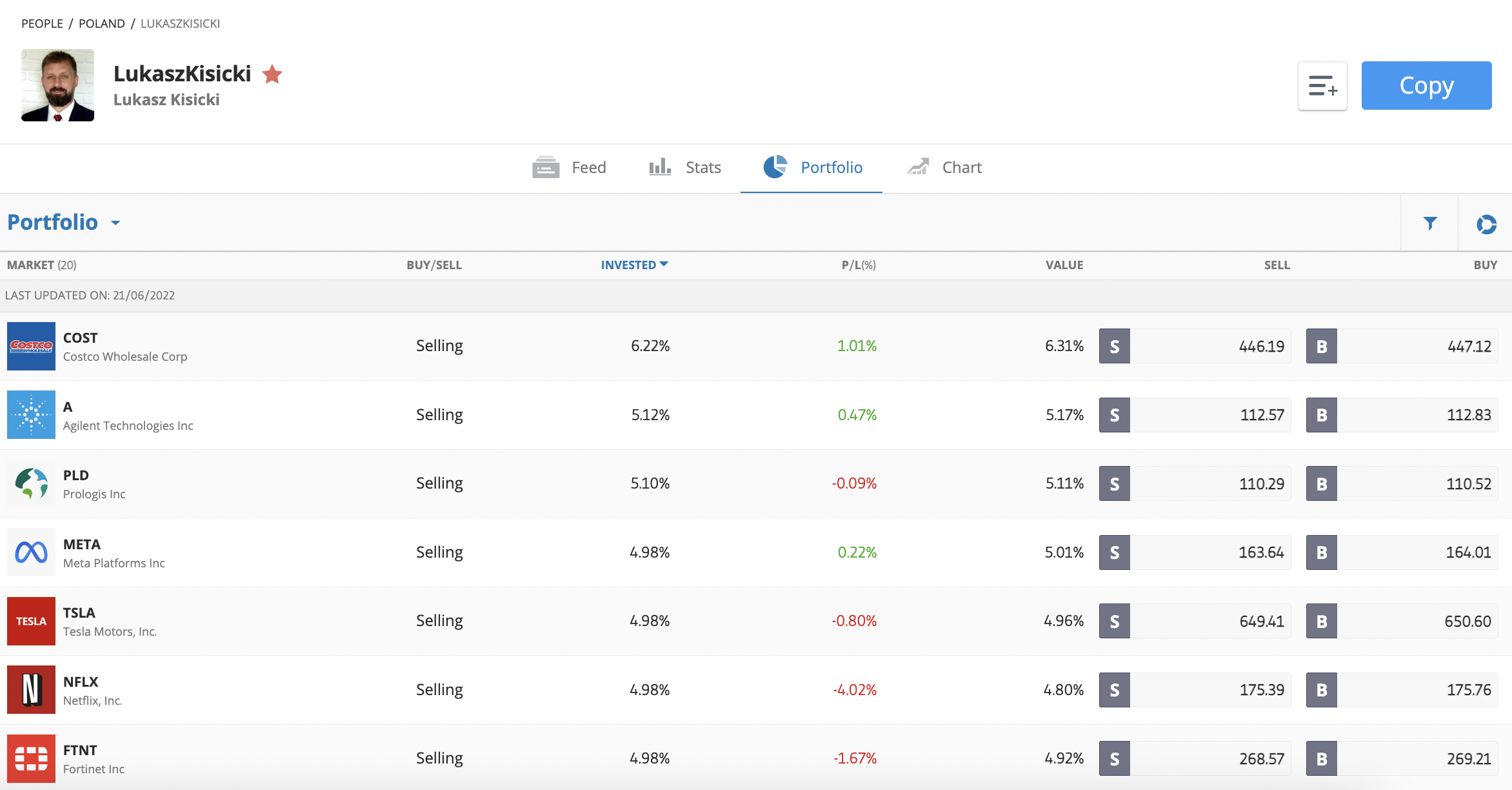The image size is (1512, 790).
Task: Click the 163.64 sell price for META
Action: pyautogui.click(x=1261, y=552)
